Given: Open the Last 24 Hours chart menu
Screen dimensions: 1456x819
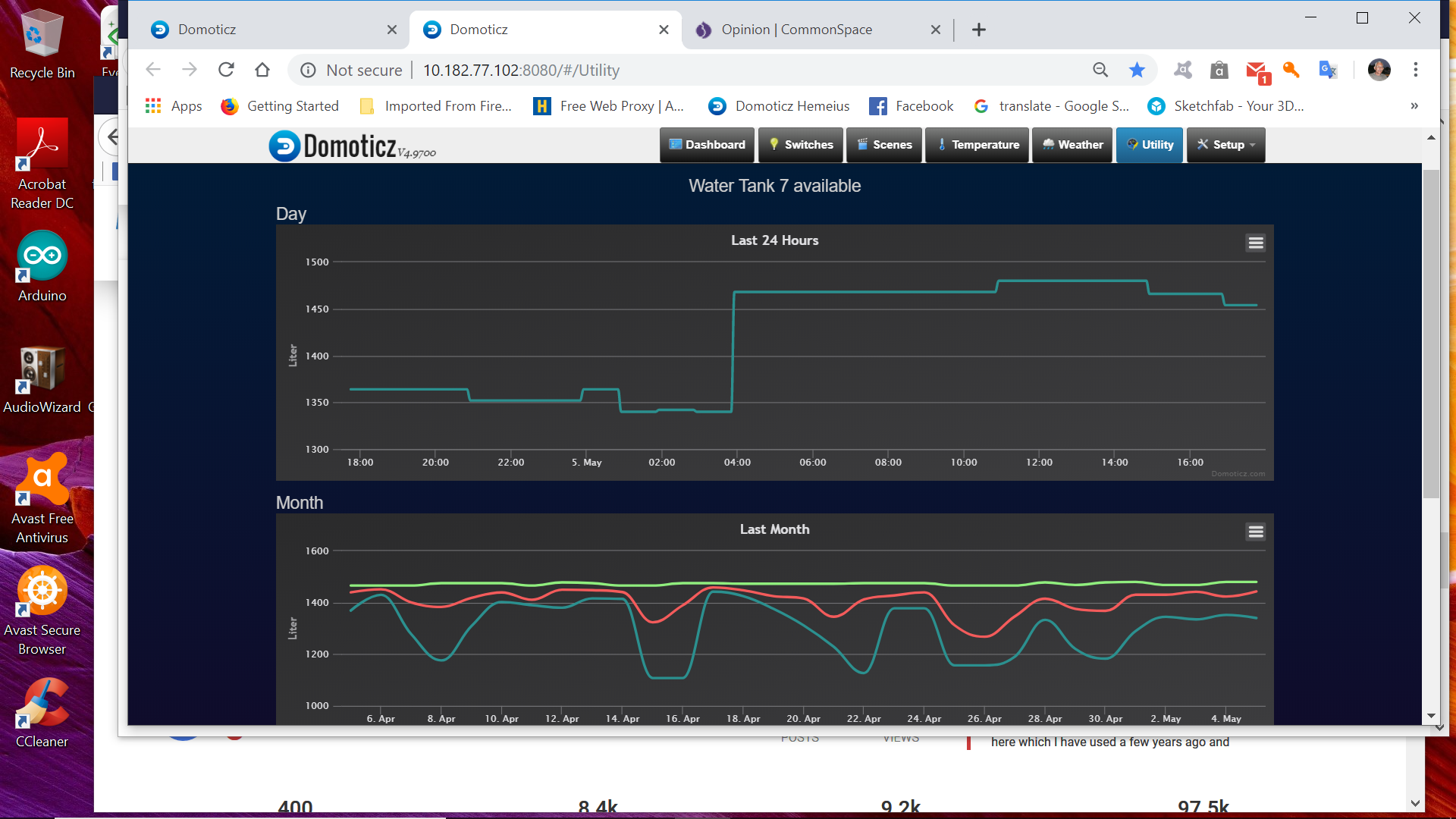Looking at the screenshot, I should 1255,243.
